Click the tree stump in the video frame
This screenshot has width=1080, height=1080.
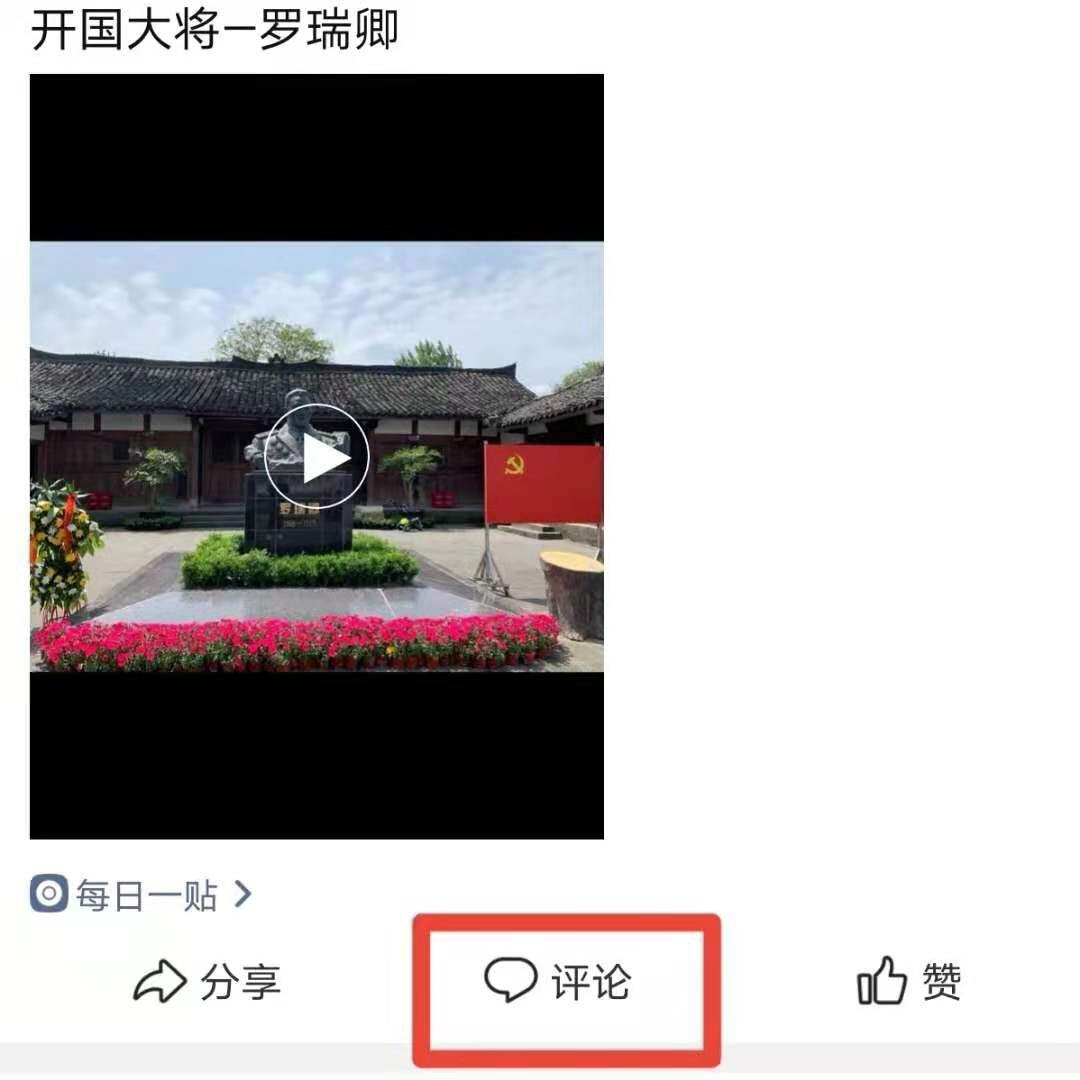(x=572, y=595)
